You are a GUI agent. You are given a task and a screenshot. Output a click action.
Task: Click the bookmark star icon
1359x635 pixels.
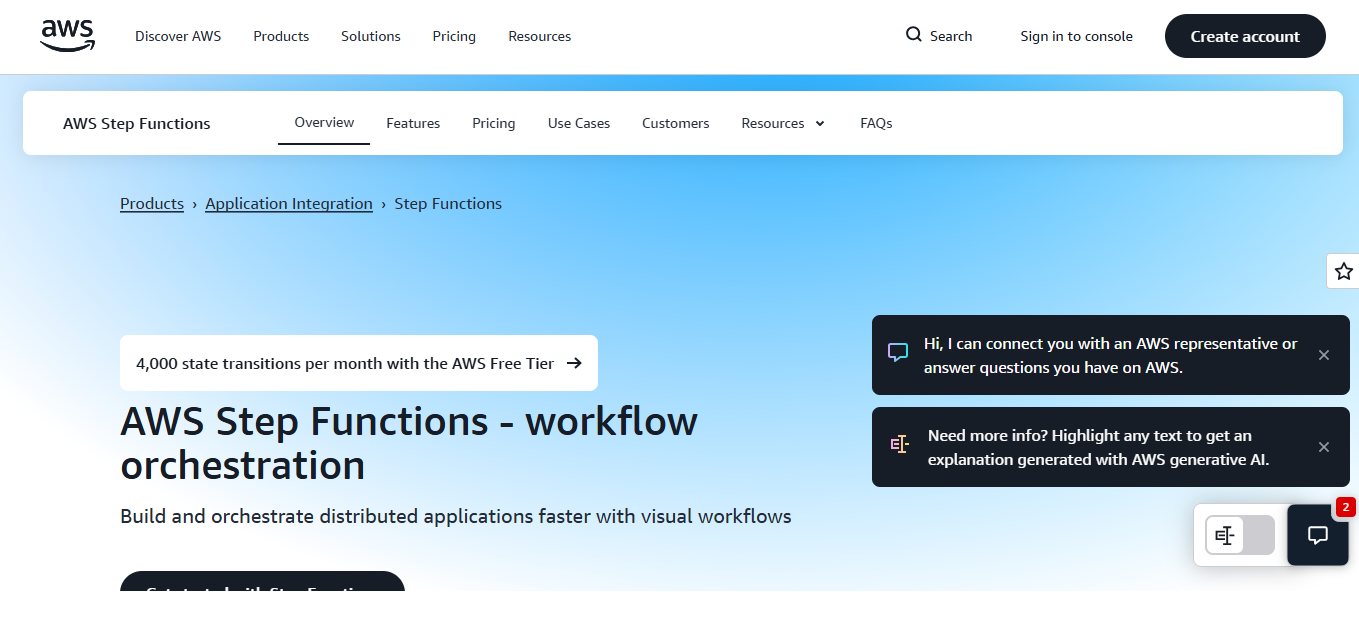click(1343, 271)
